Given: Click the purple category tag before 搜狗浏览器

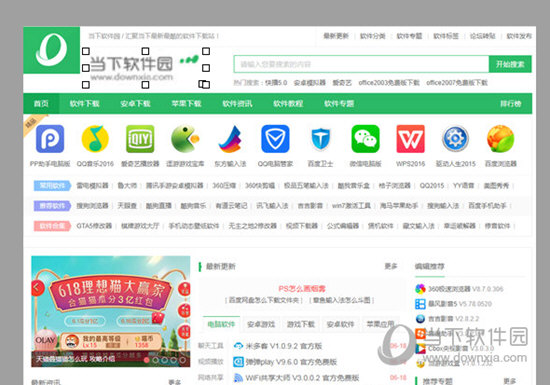Looking at the screenshot, I should click(x=52, y=205).
